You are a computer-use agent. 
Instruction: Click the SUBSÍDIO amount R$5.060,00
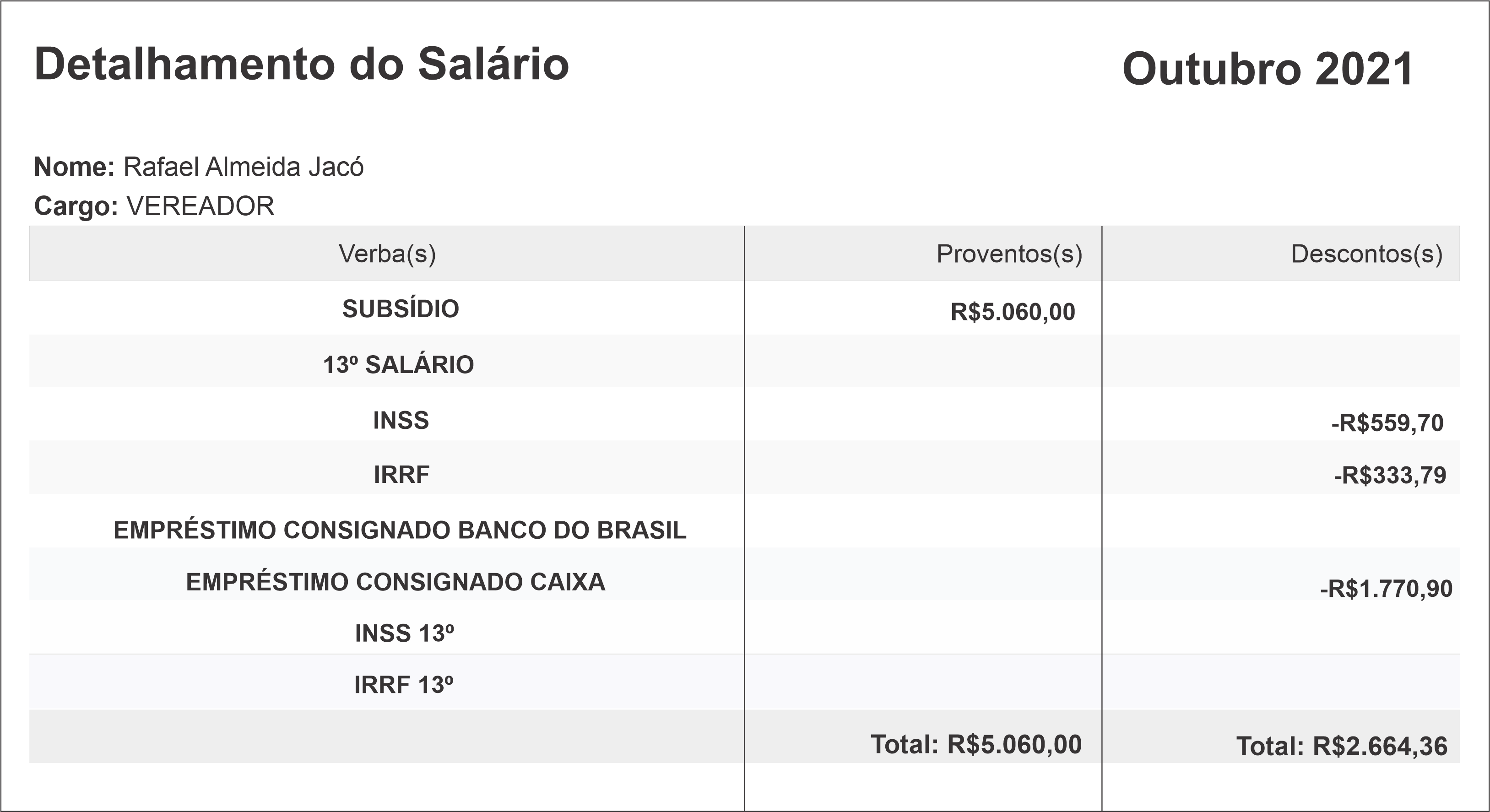pos(1013,312)
